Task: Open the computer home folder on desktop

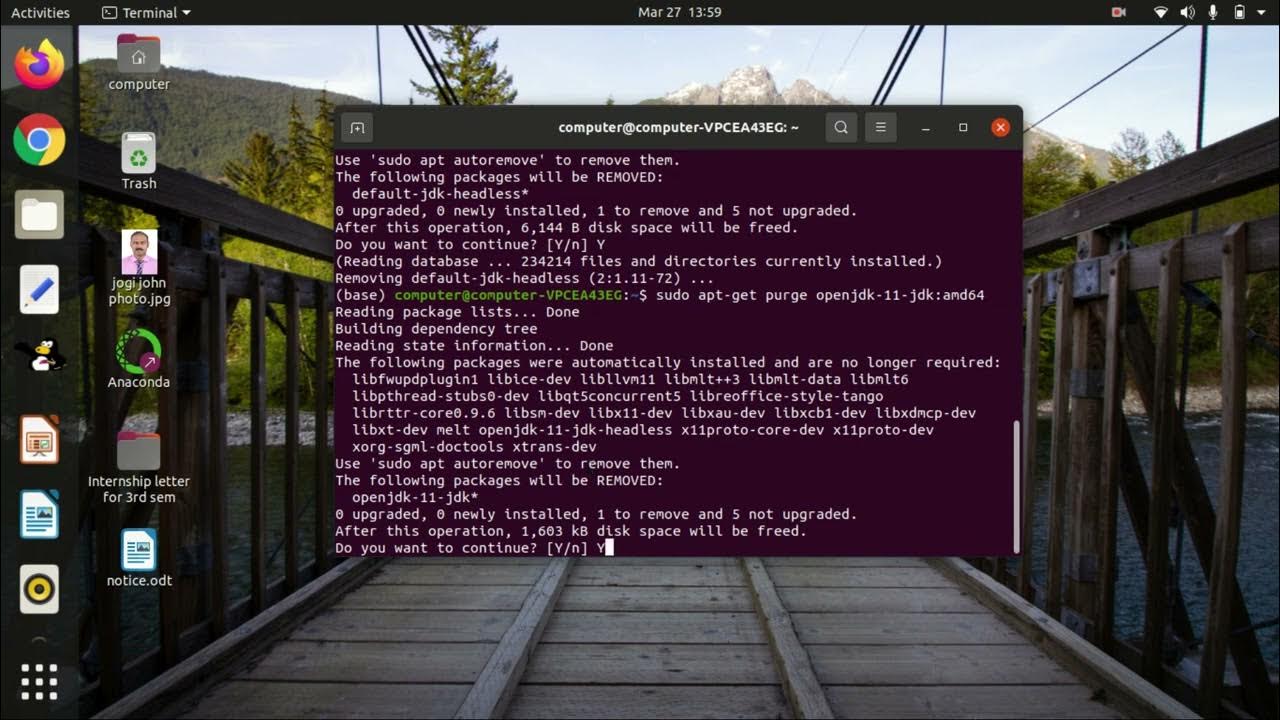Action: click(x=139, y=63)
